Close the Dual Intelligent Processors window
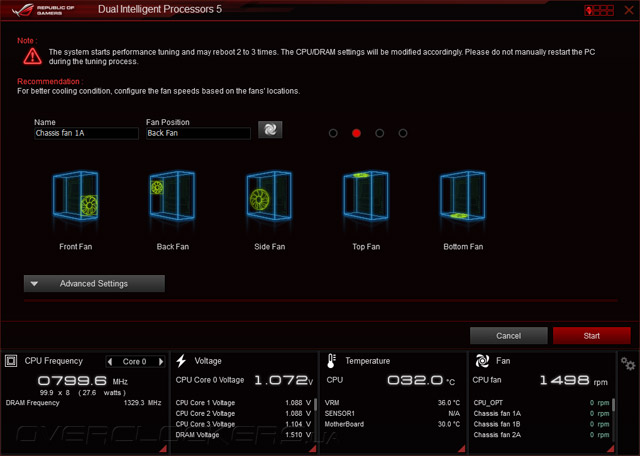The height and width of the screenshot is (456, 640). pos(629,10)
